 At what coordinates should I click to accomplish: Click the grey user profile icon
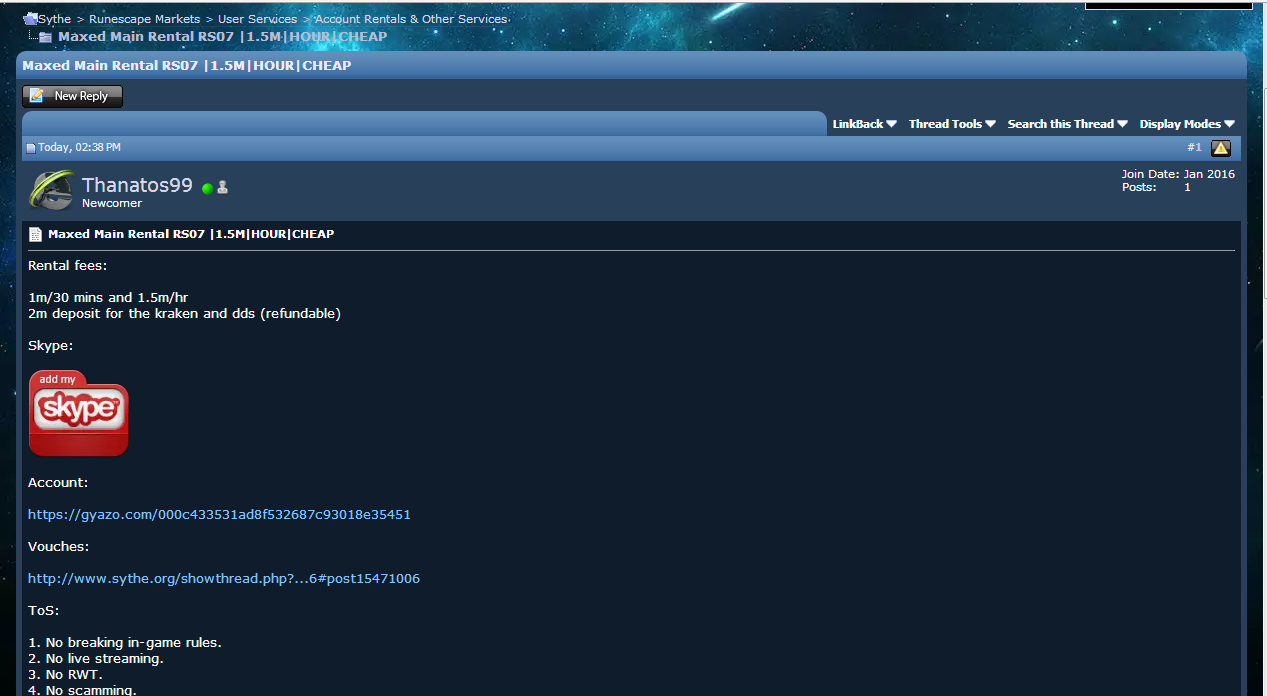click(x=222, y=187)
